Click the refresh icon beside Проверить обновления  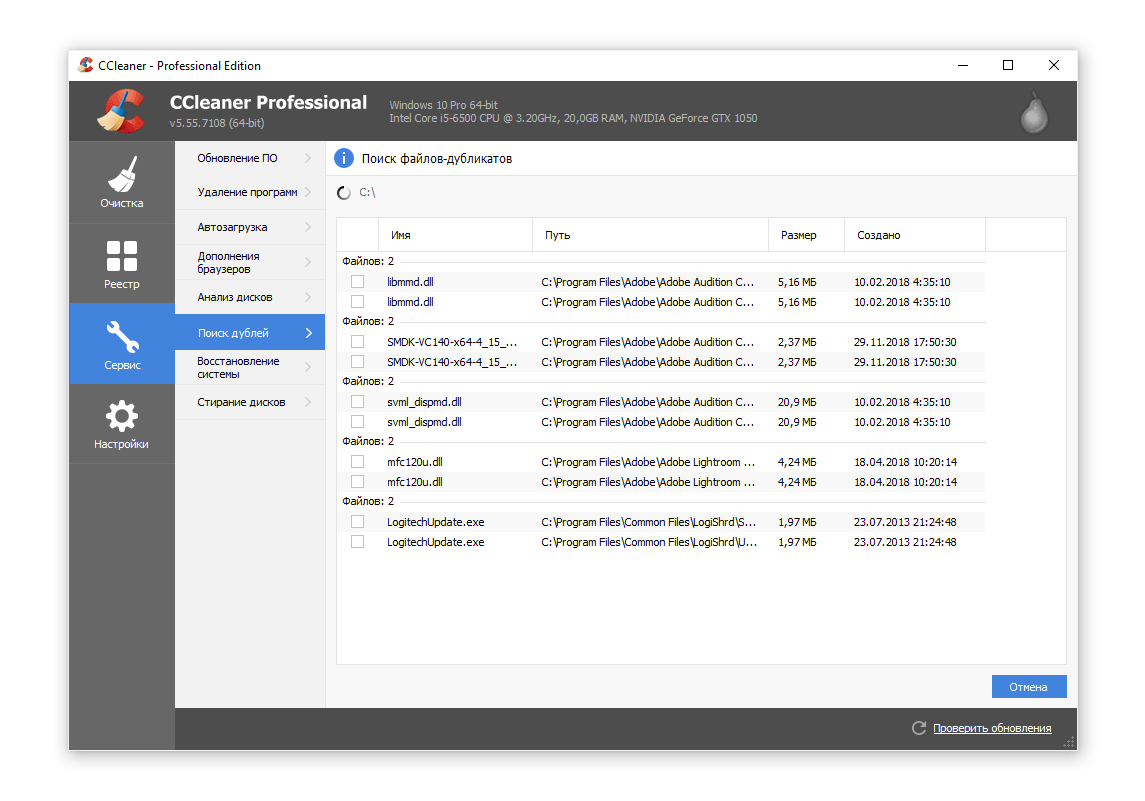(919, 728)
